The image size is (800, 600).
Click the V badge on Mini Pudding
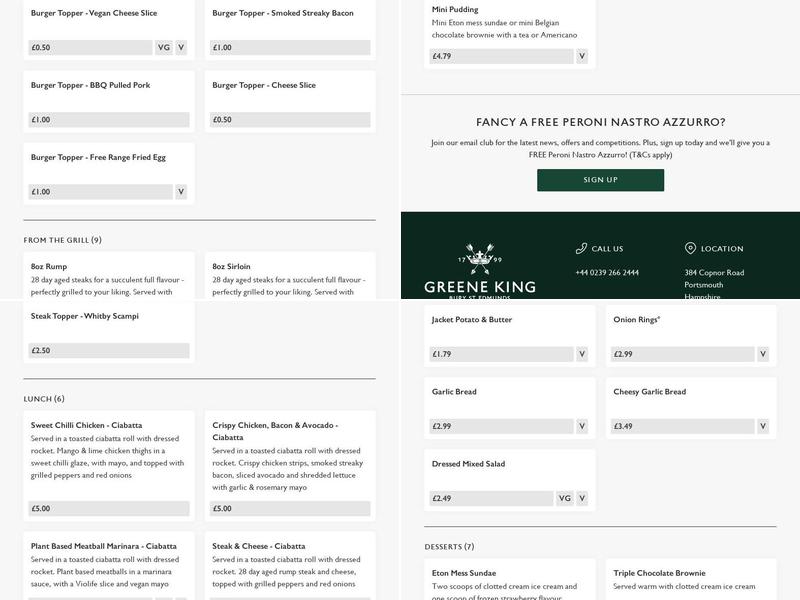[582, 56]
